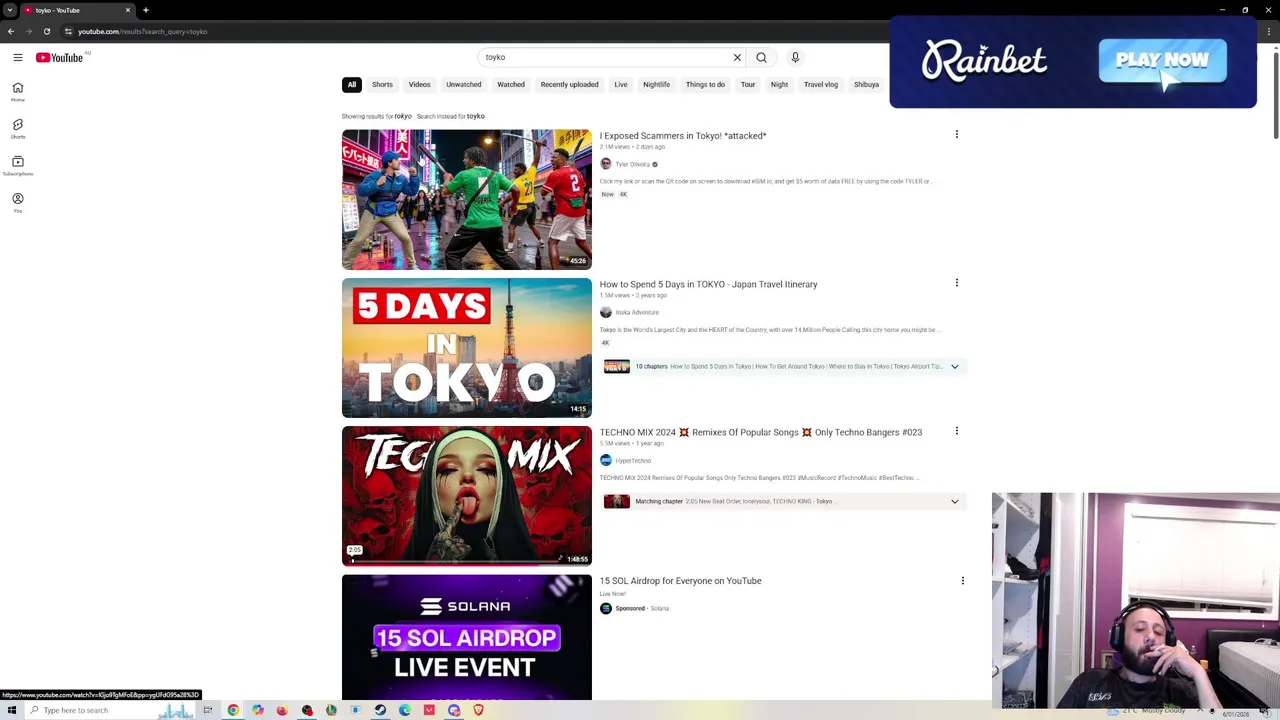The height and width of the screenshot is (720, 1280).
Task: Open options menu for 15 SOL Airdrop ad
Action: [963, 580]
